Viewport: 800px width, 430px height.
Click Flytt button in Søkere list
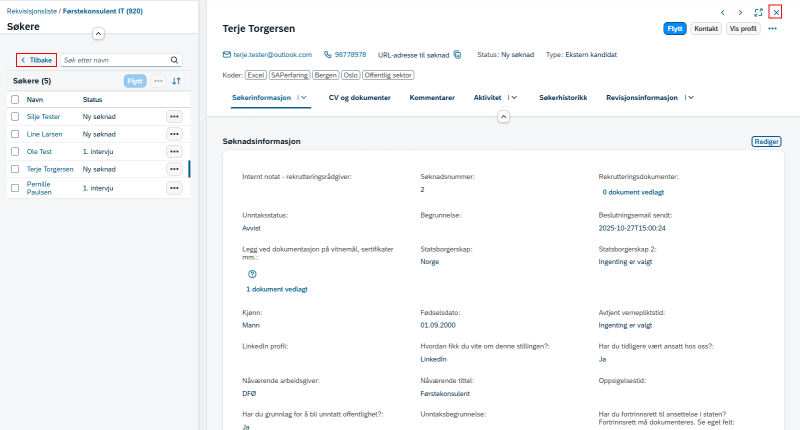tap(135, 81)
